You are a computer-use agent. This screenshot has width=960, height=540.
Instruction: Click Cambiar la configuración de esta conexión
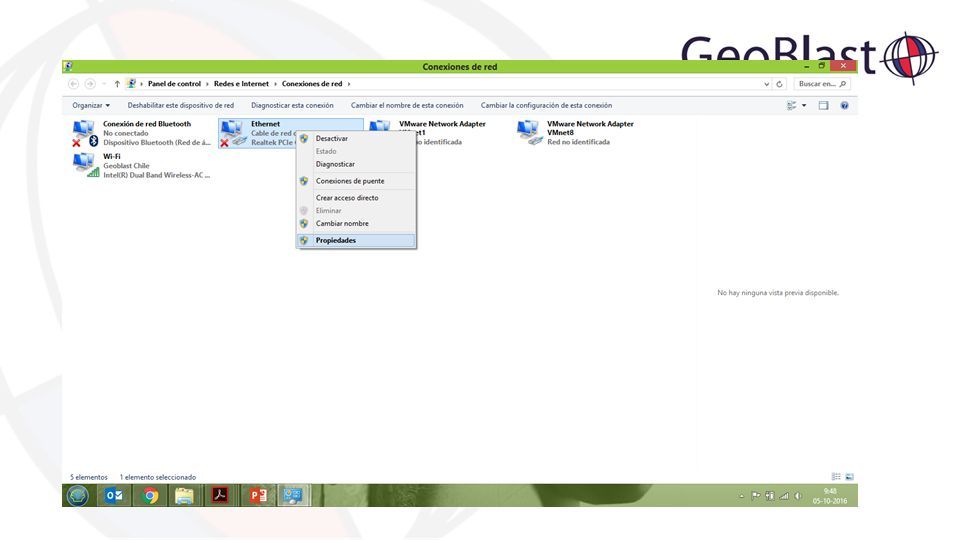tap(546, 105)
